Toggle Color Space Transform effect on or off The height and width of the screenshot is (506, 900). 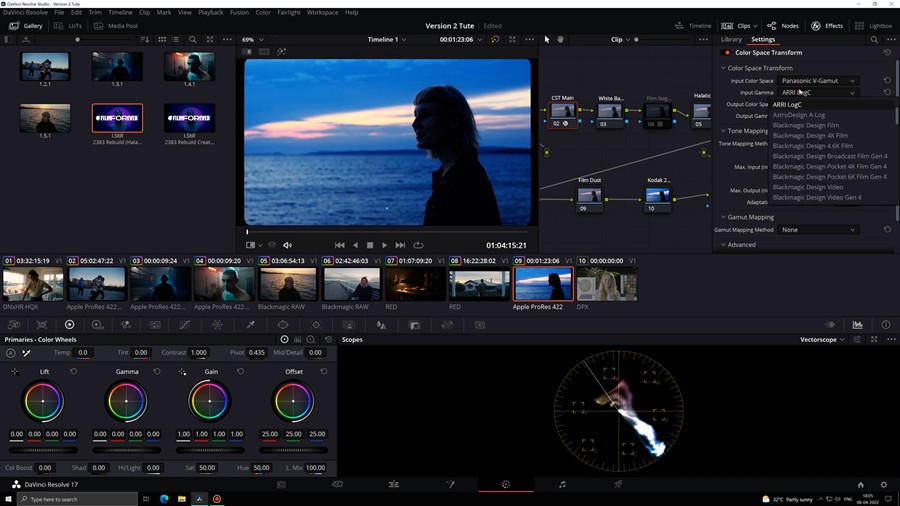click(x=728, y=53)
